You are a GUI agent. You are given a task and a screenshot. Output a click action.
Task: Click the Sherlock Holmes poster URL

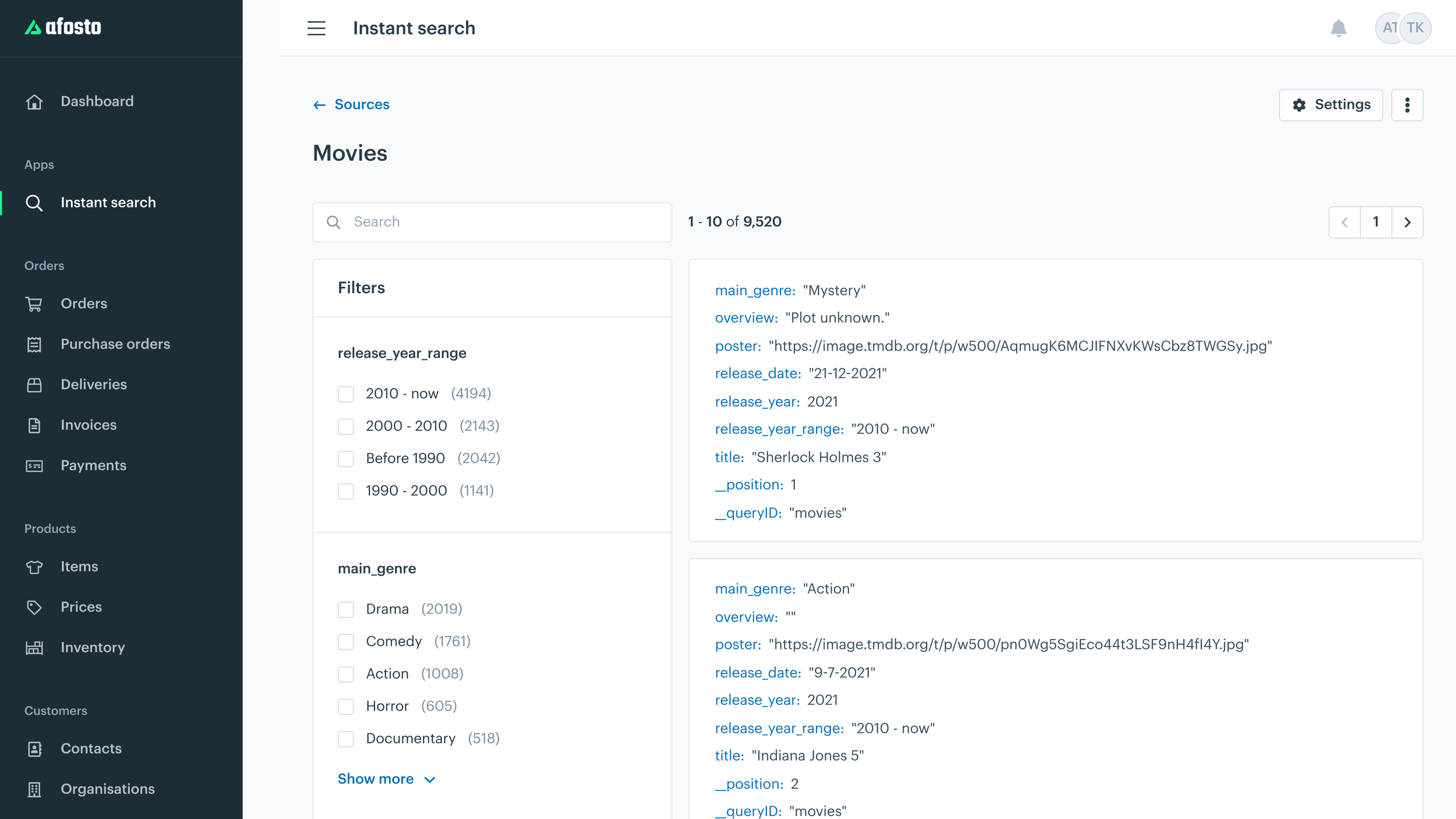(1020, 346)
